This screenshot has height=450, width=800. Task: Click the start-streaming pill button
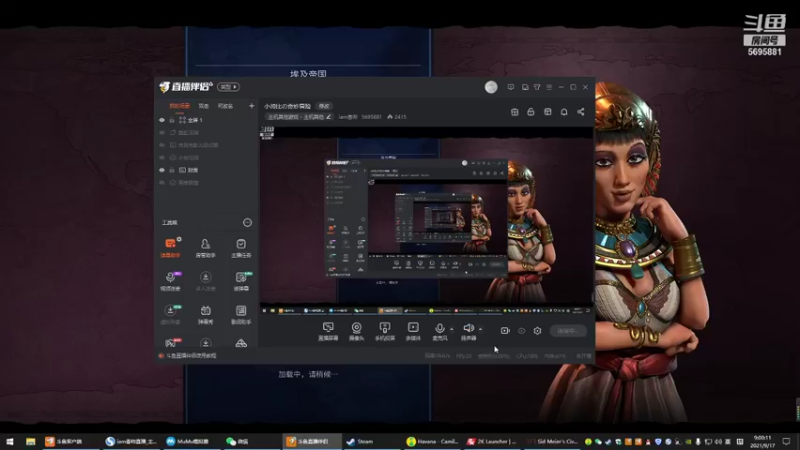[568, 331]
